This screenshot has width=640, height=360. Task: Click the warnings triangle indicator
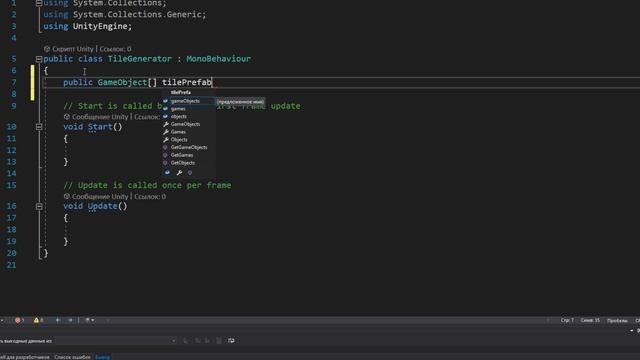pos(38,320)
